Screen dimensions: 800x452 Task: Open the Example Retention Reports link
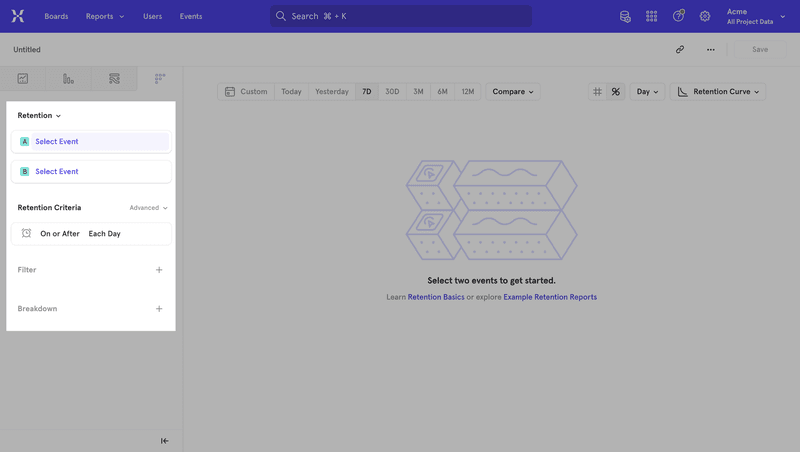550,297
